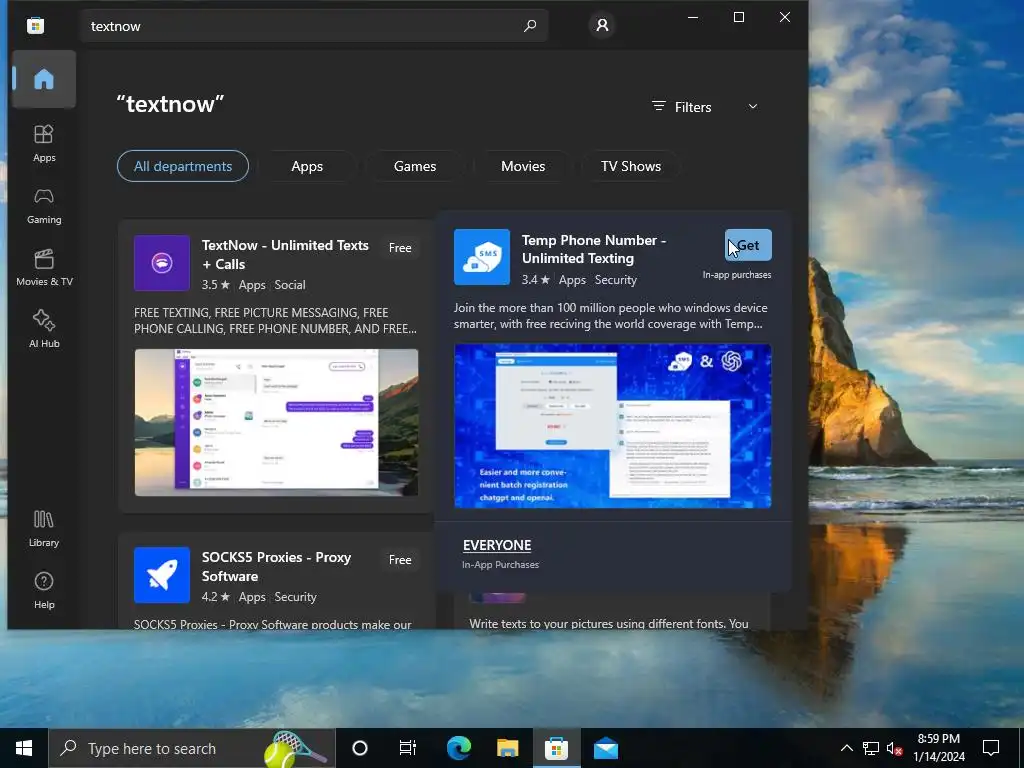The width and height of the screenshot is (1024, 768).
Task: Click the TextNow purple app icon
Action: click(162, 263)
